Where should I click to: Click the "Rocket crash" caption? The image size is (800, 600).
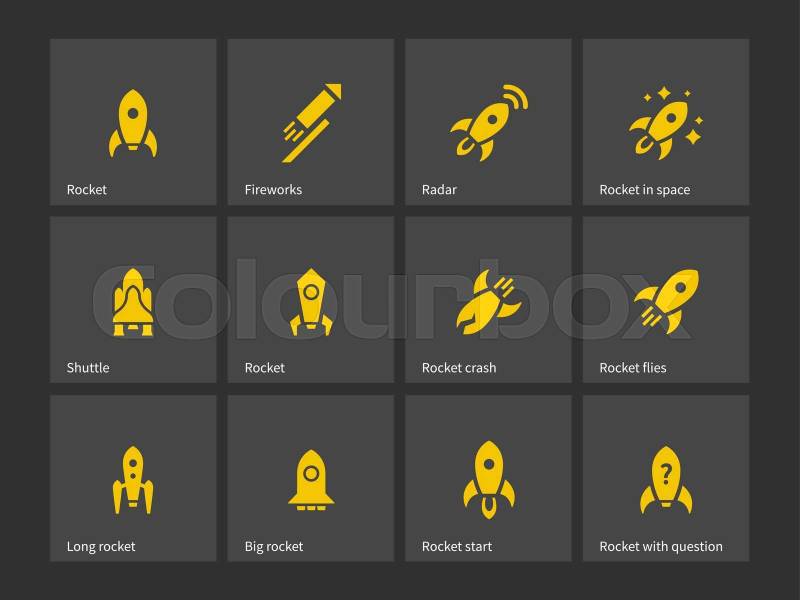click(459, 368)
